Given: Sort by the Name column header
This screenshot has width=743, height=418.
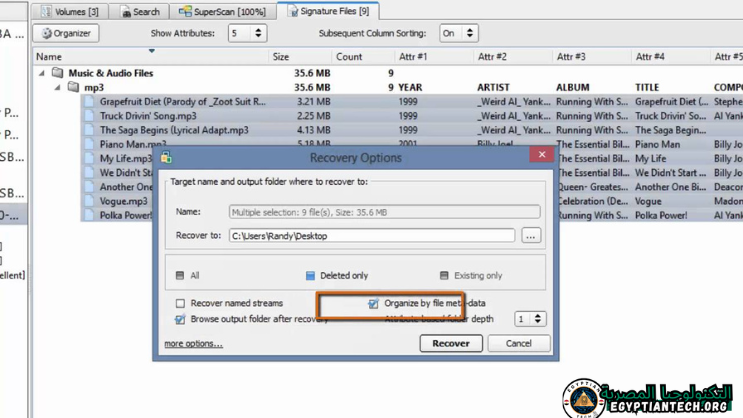Looking at the screenshot, I should pyautogui.click(x=49, y=57).
